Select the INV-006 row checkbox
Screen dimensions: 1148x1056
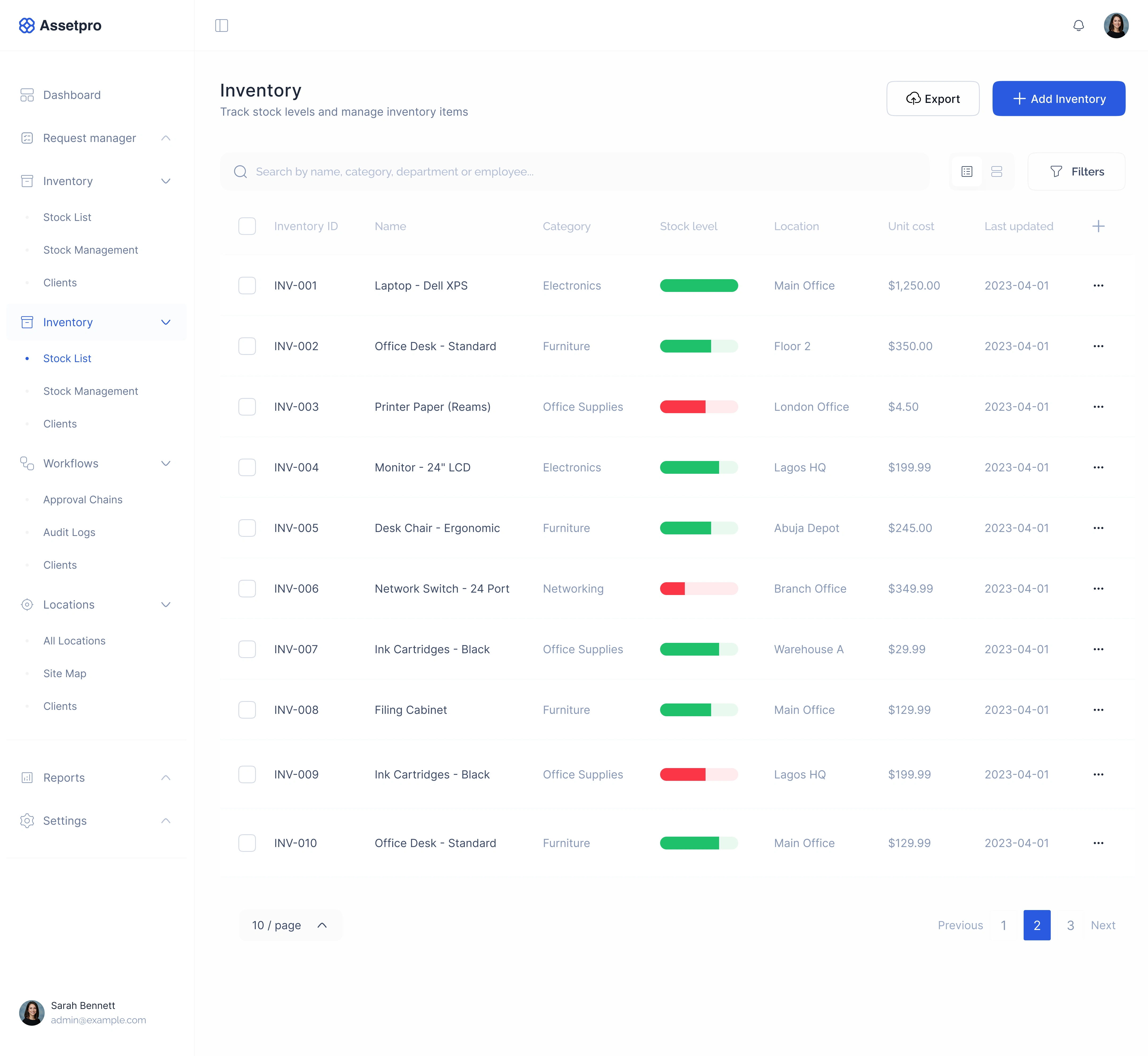pyautogui.click(x=247, y=589)
